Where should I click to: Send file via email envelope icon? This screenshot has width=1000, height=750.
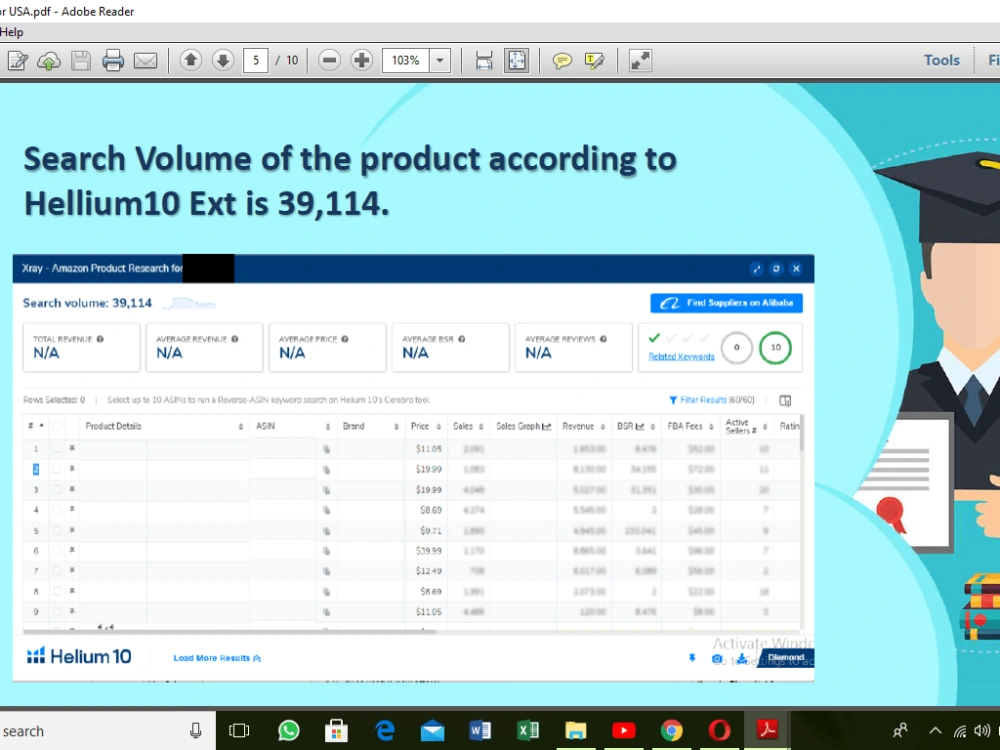point(145,61)
